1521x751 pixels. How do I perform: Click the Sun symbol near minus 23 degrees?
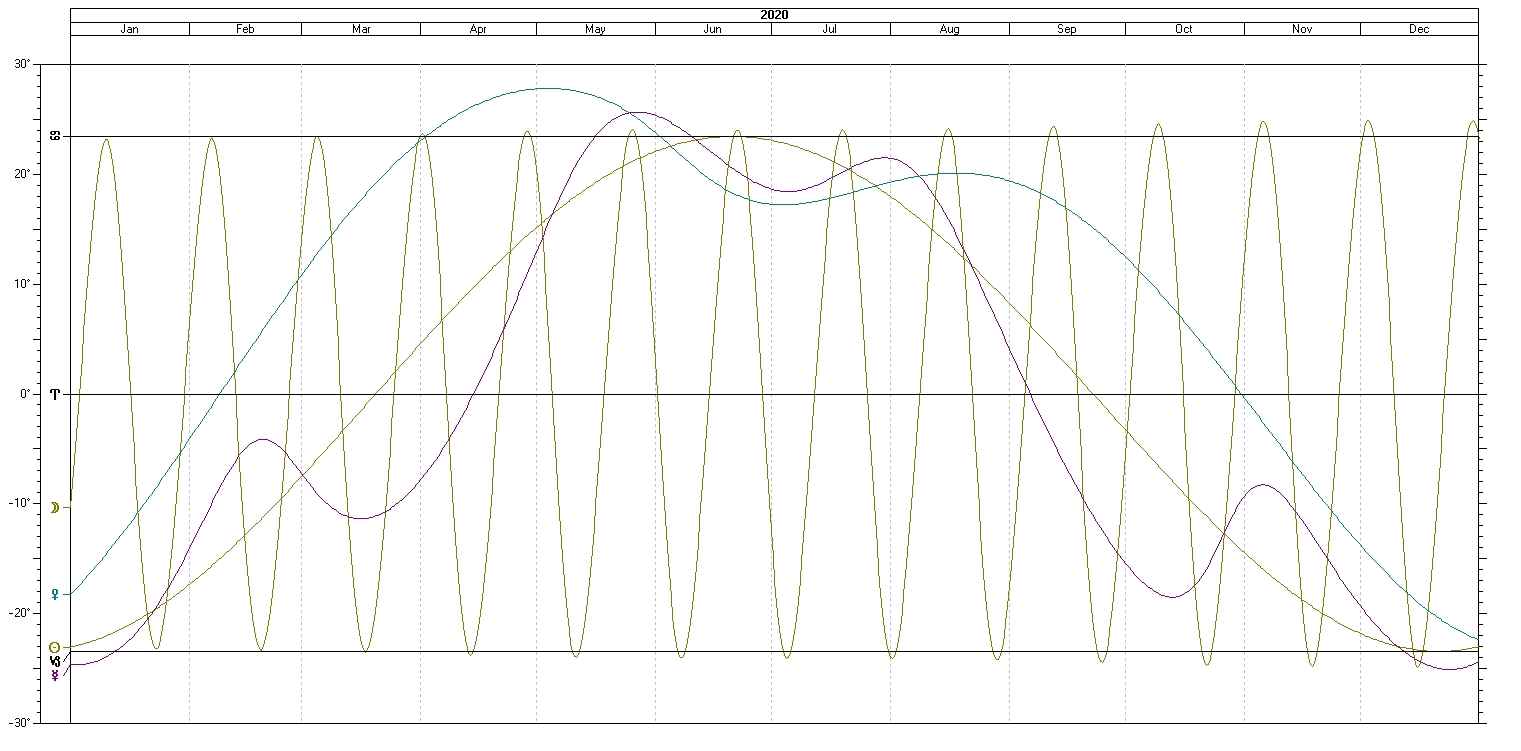click(x=55, y=648)
